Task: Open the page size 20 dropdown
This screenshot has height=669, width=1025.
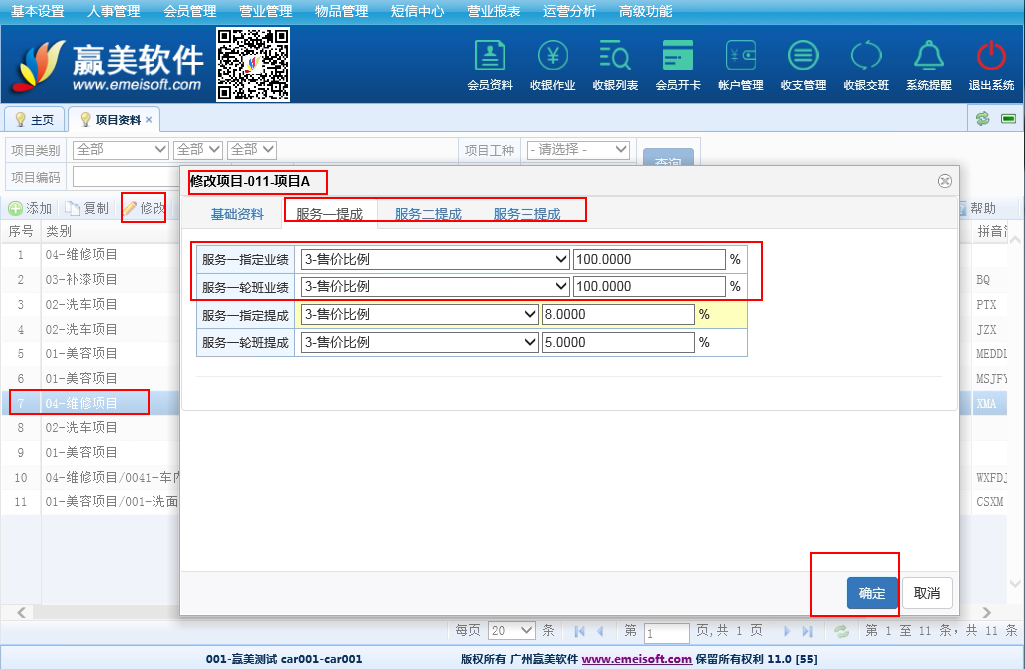Action: [x=511, y=631]
